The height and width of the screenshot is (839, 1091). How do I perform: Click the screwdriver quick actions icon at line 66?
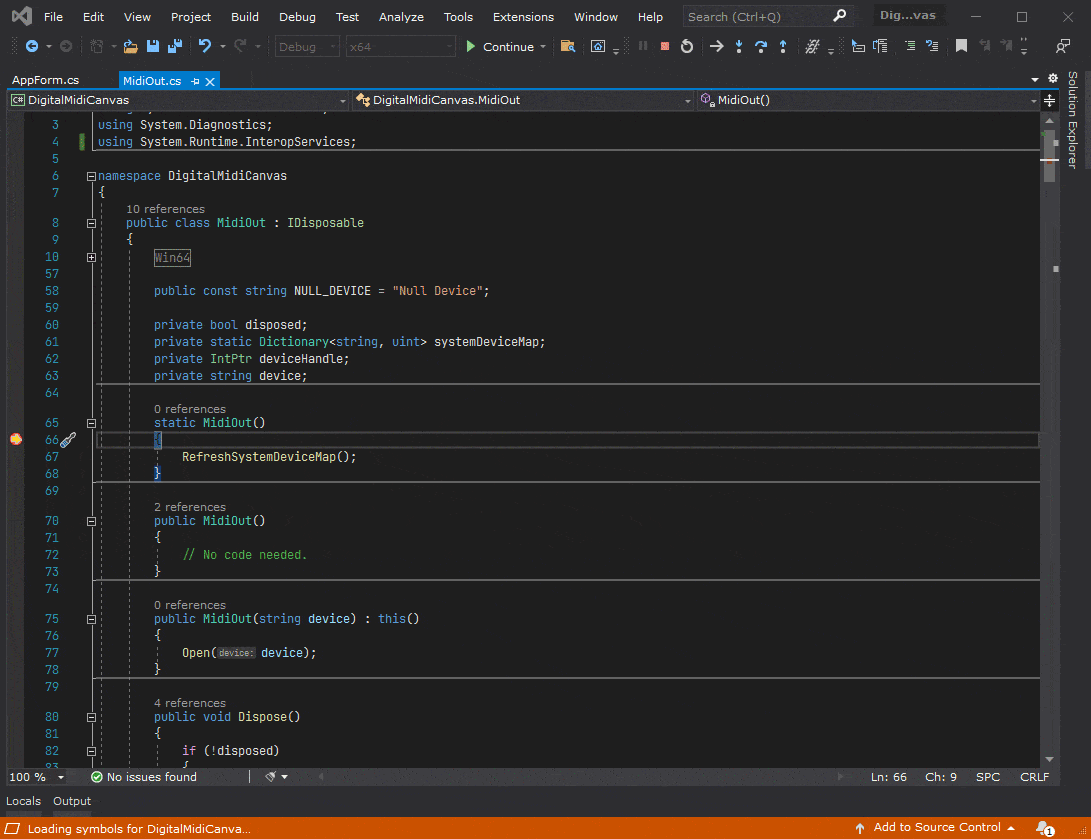coord(68,440)
